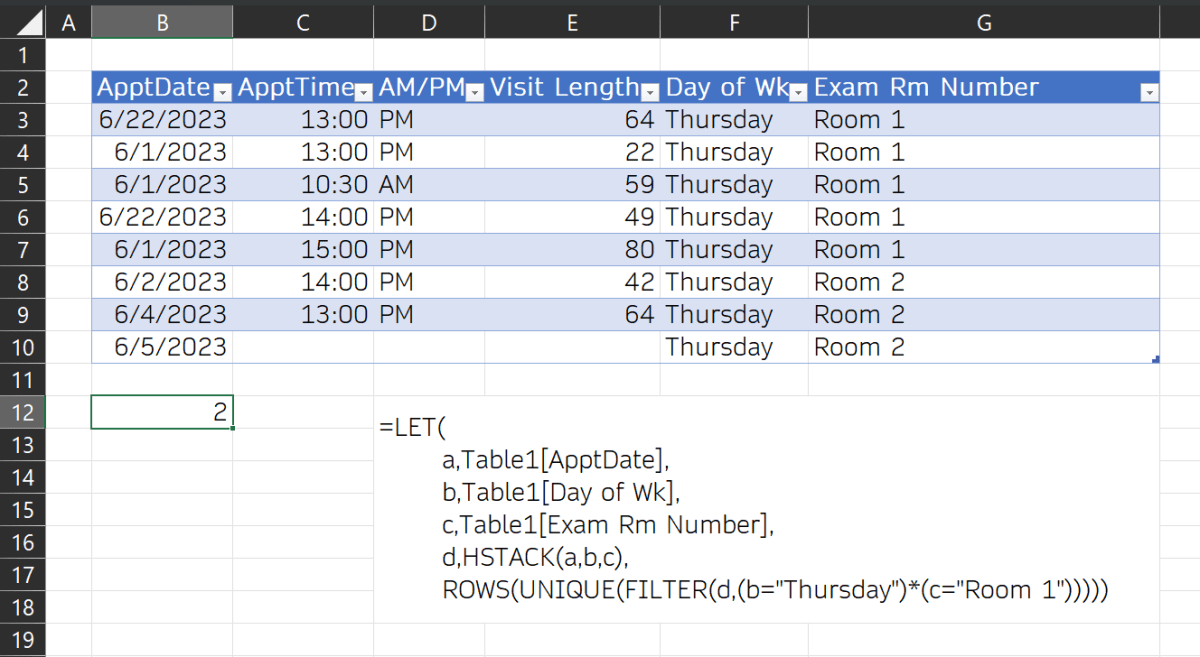Open the Visit Length filter dropdown
This screenshot has height=657, width=1200.
point(650,92)
